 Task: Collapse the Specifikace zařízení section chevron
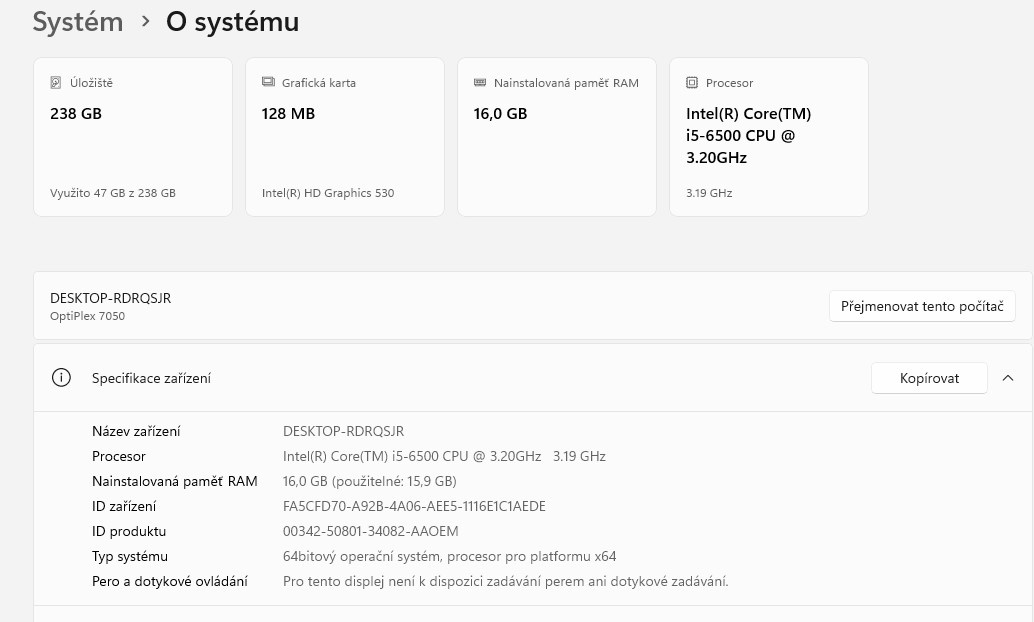point(1007,378)
